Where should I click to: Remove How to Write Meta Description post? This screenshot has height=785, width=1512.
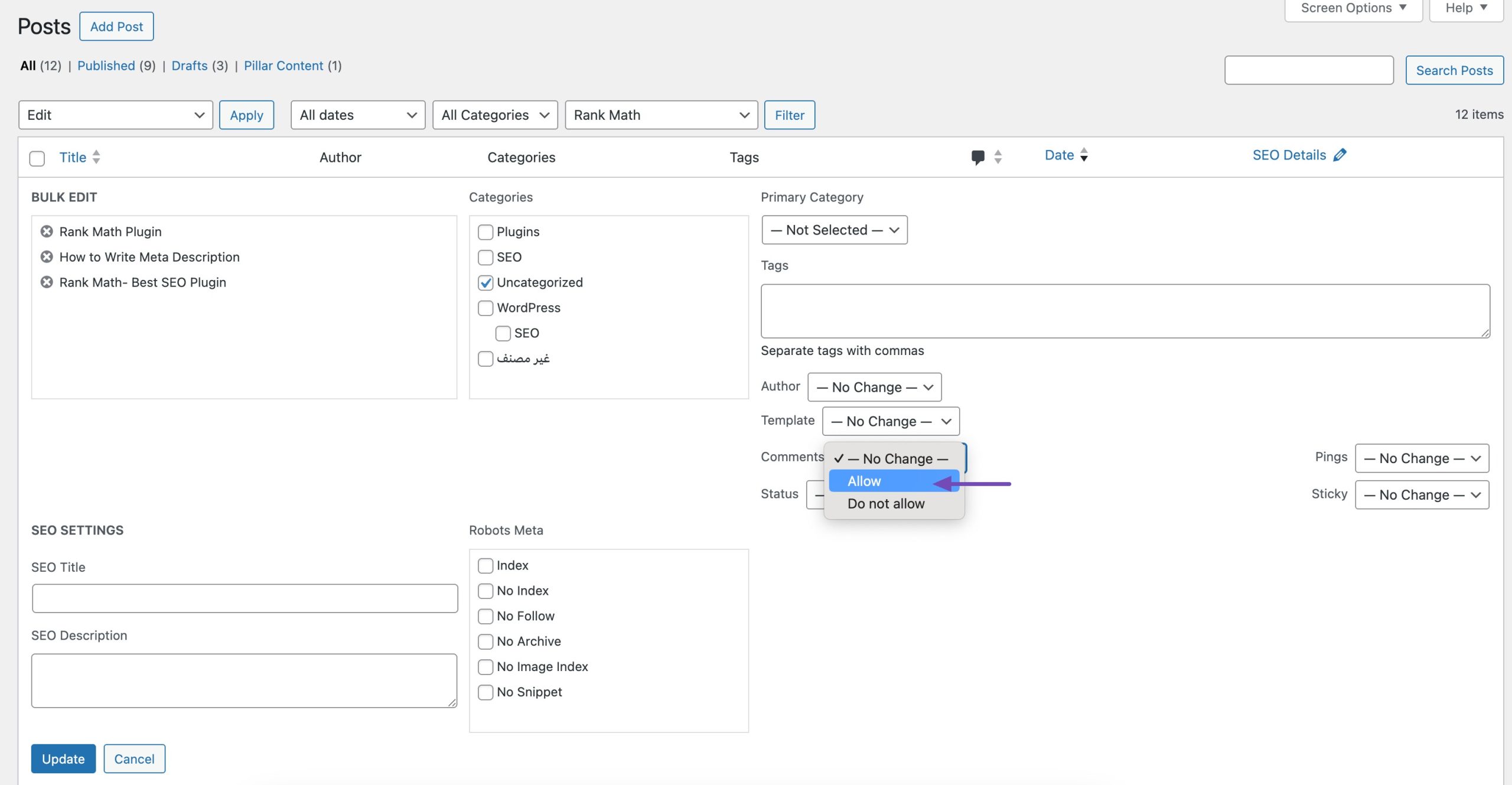point(47,257)
